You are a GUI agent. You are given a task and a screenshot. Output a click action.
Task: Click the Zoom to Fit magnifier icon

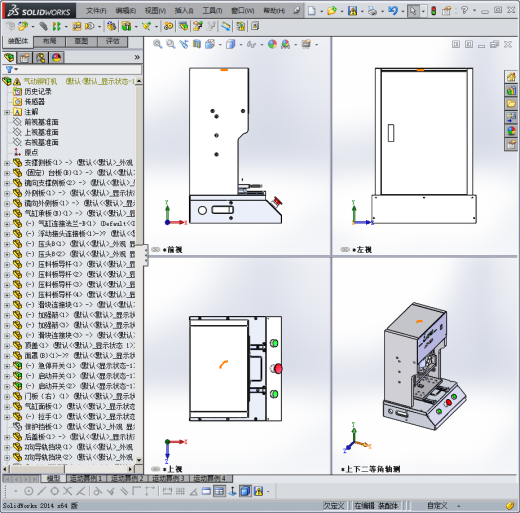pyautogui.click(x=158, y=44)
